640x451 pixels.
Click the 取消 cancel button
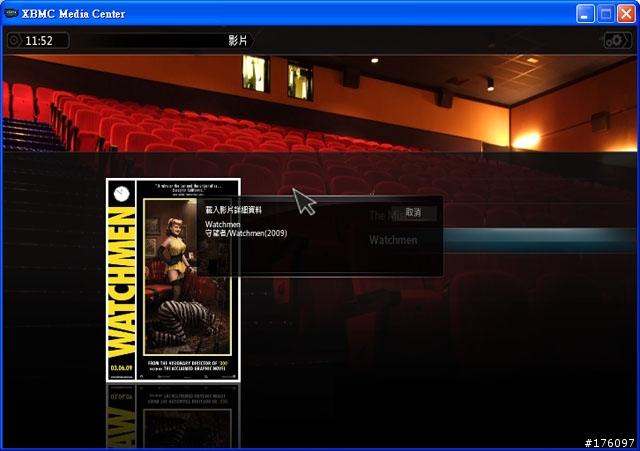pyautogui.click(x=413, y=212)
